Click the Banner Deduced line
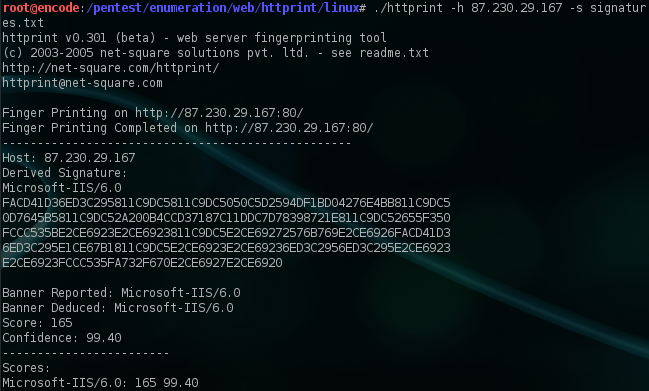The width and height of the screenshot is (649, 391). (x=118, y=308)
